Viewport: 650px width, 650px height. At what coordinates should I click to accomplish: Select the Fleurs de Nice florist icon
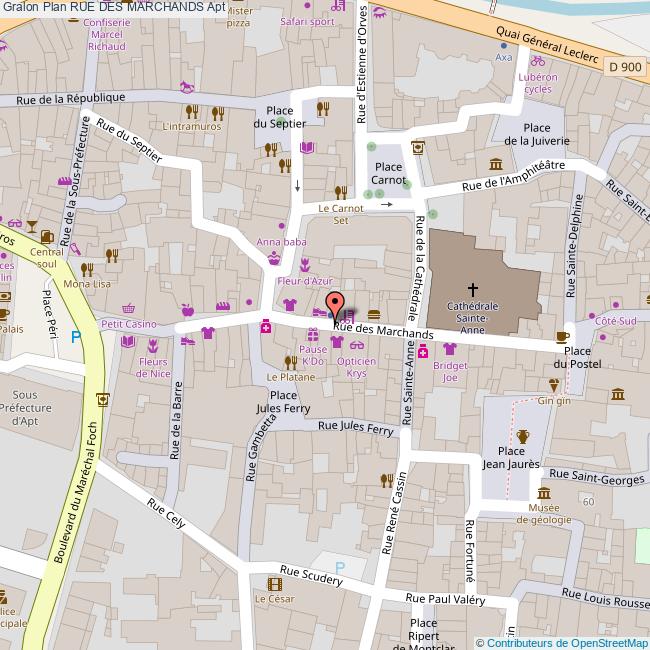155,342
